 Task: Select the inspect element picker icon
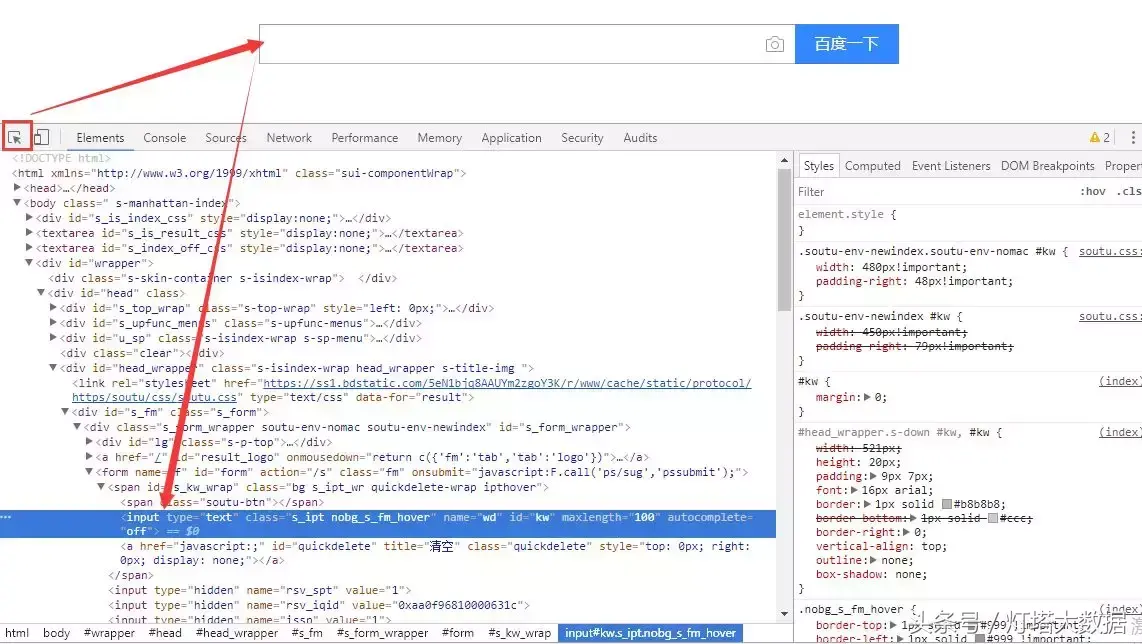point(15,137)
